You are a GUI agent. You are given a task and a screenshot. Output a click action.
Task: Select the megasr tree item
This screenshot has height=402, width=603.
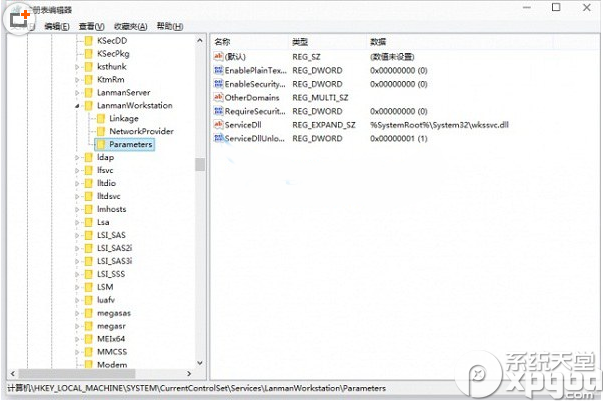(x=111, y=326)
